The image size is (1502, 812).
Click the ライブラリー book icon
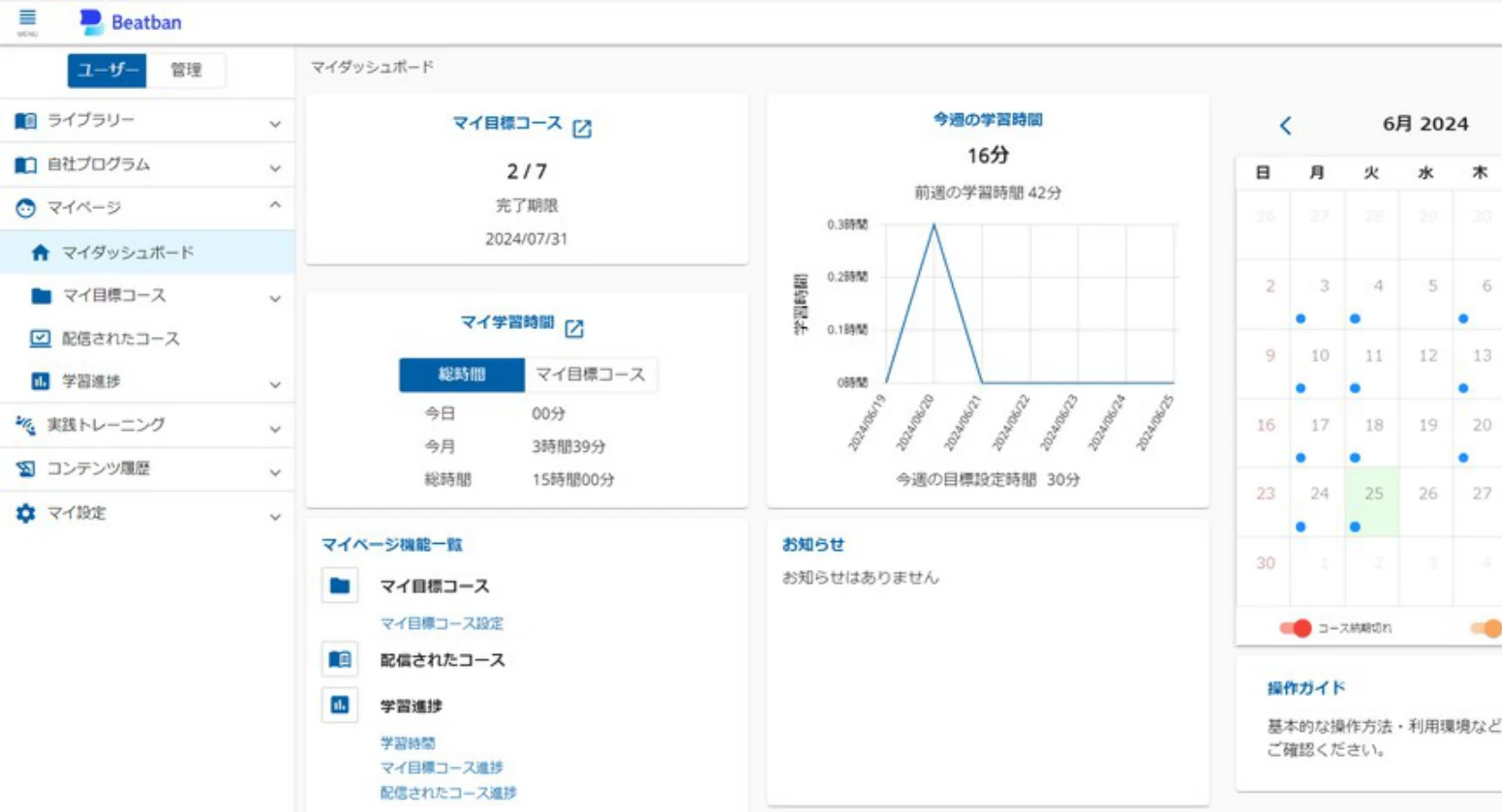point(26,121)
